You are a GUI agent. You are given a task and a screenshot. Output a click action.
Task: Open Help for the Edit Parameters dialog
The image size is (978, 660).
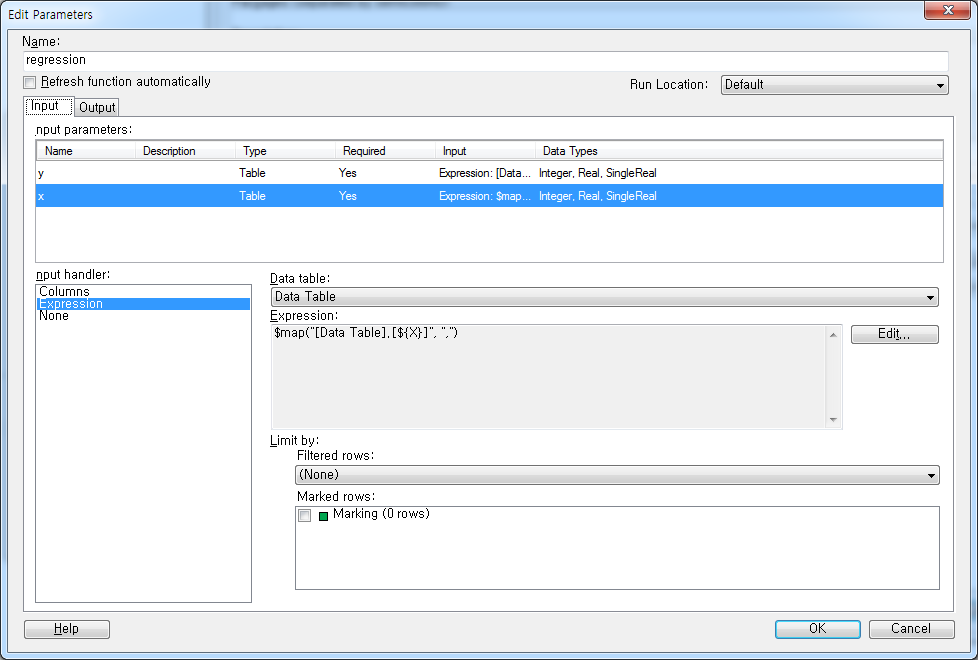point(66,629)
